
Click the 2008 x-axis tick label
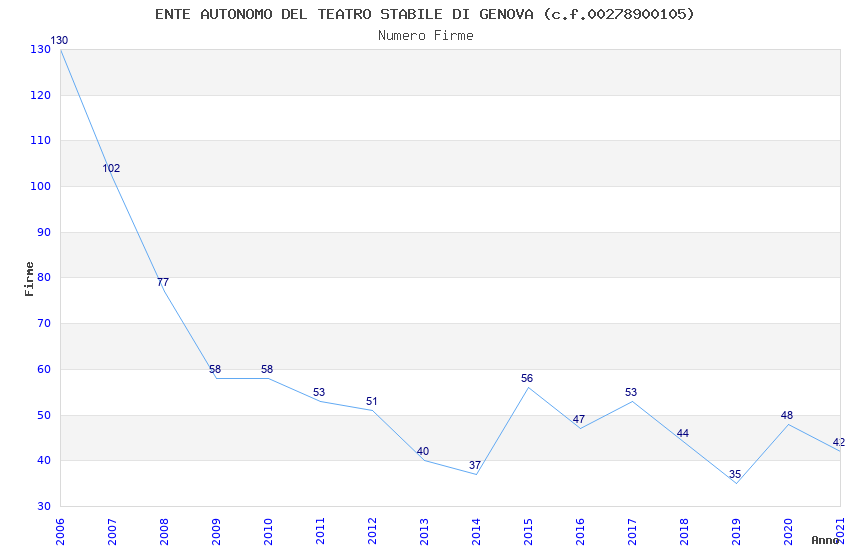click(164, 531)
